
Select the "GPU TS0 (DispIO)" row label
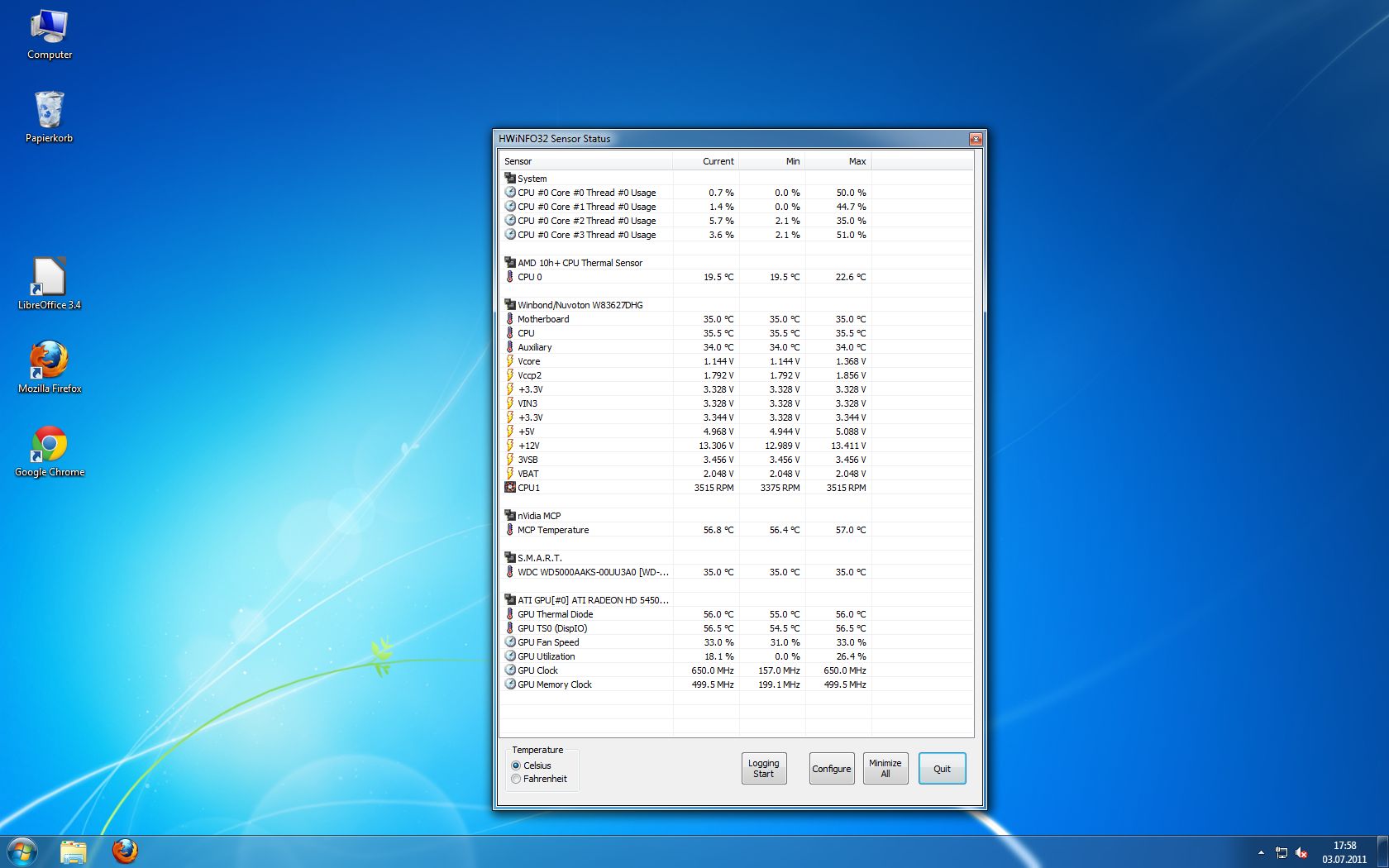(552, 628)
